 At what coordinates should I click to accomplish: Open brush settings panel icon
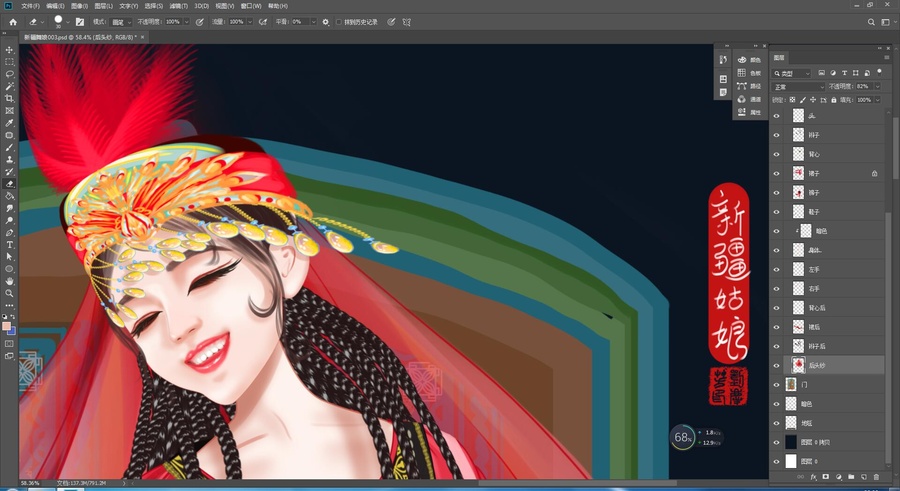tap(80, 22)
